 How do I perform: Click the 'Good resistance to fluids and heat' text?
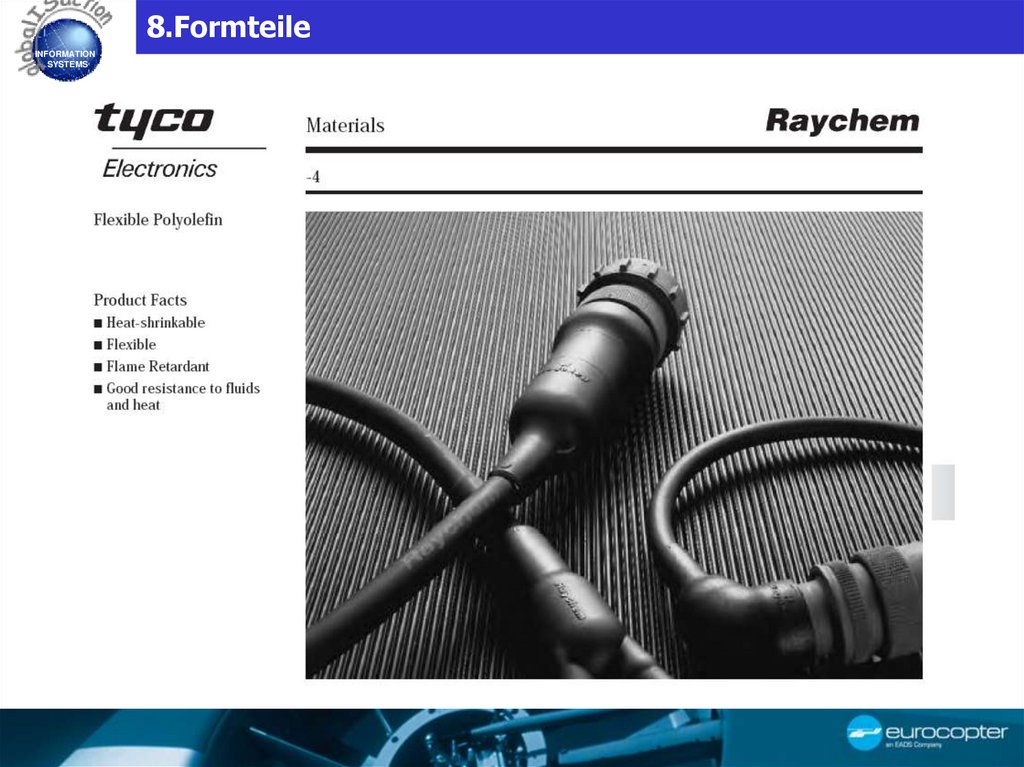pos(182,395)
